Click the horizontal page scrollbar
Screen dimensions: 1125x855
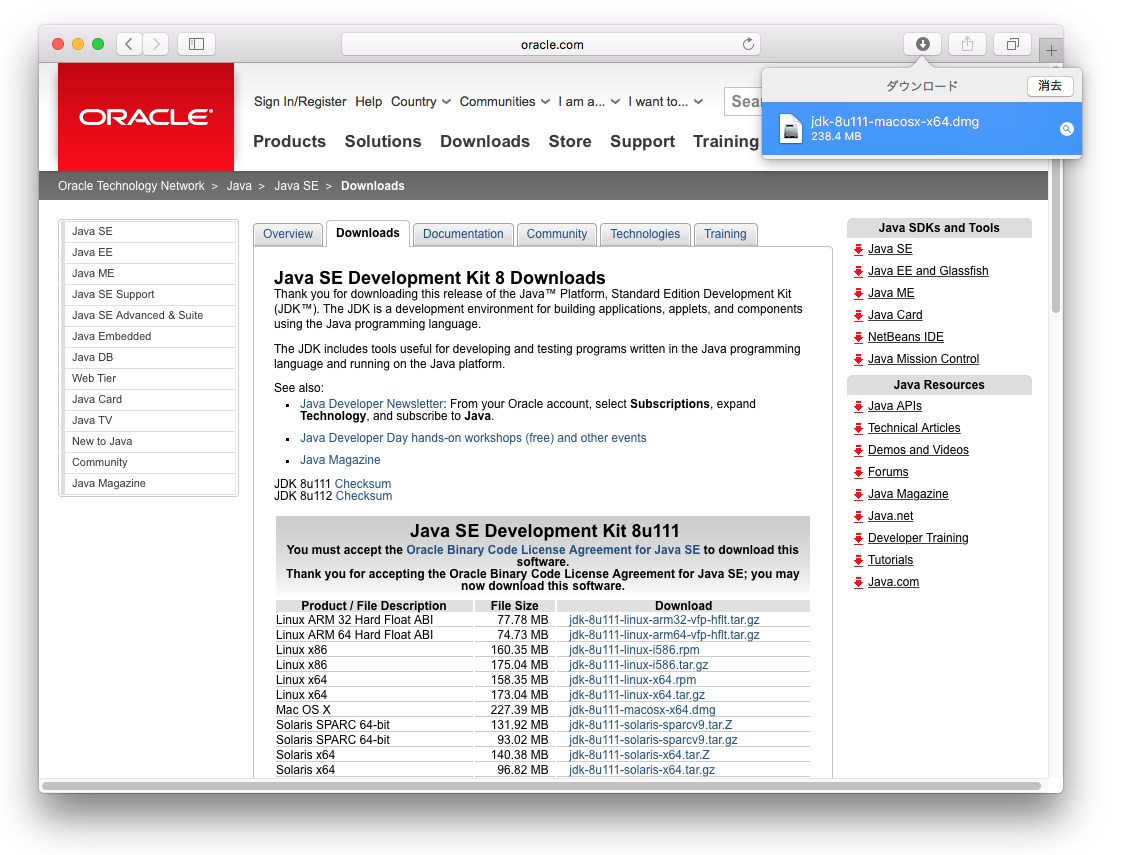click(x=540, y=786)
